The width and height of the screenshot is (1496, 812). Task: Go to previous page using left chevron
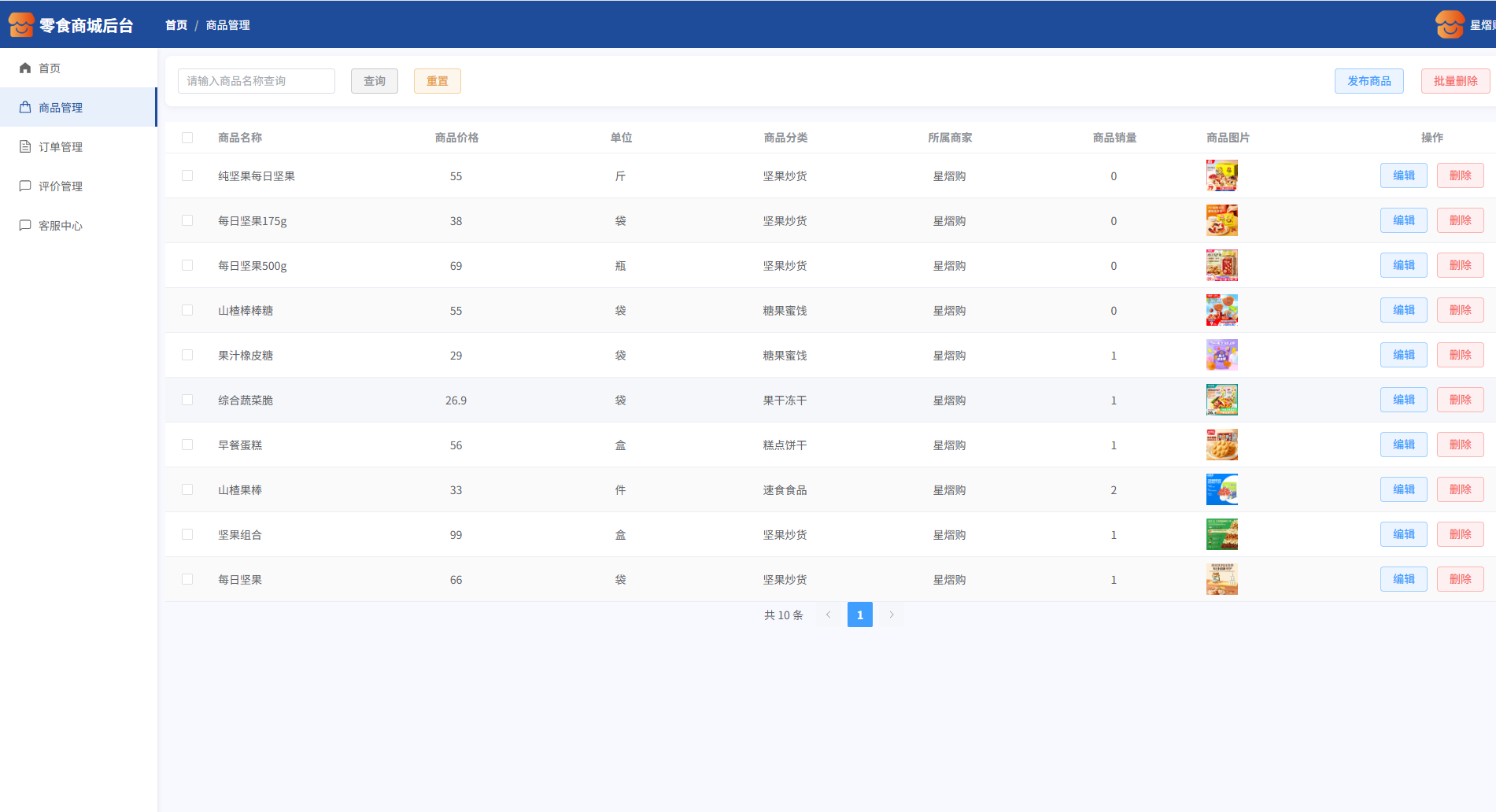tap(828, 615)
